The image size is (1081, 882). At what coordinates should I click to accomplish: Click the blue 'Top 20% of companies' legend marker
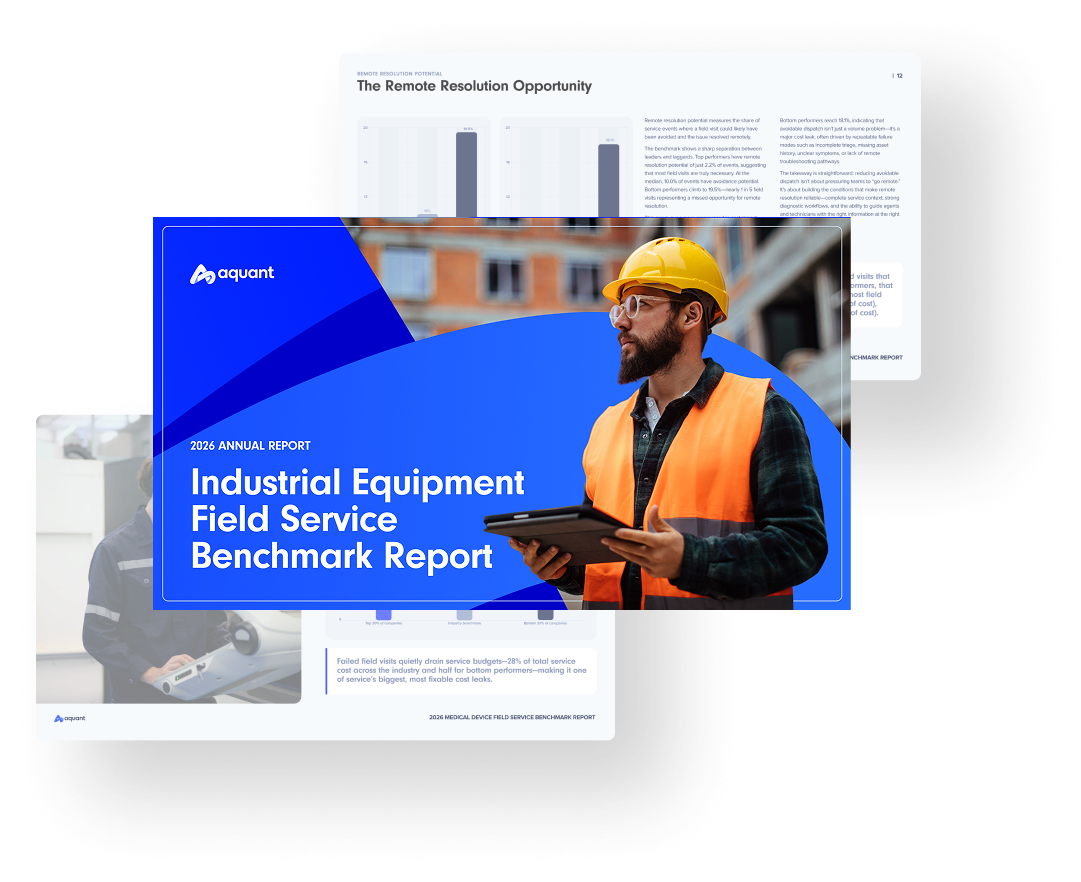pyautogui.click(x=383, y=614)
